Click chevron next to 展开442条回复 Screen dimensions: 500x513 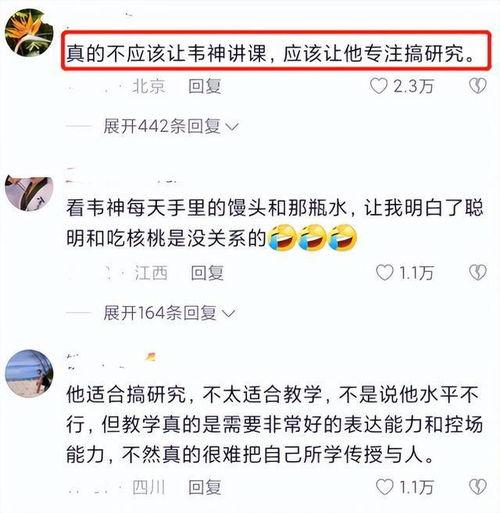232,127
